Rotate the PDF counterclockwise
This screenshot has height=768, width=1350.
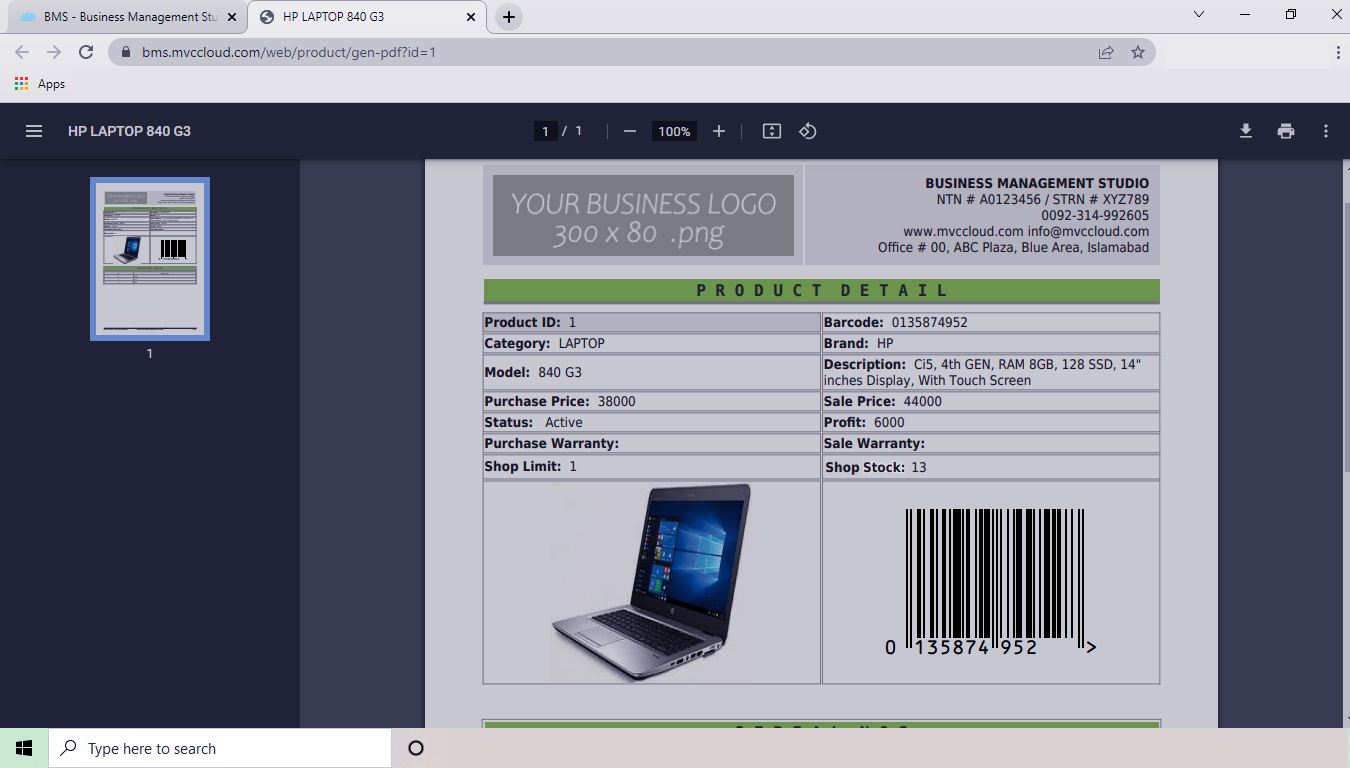(x=808, y=131)
